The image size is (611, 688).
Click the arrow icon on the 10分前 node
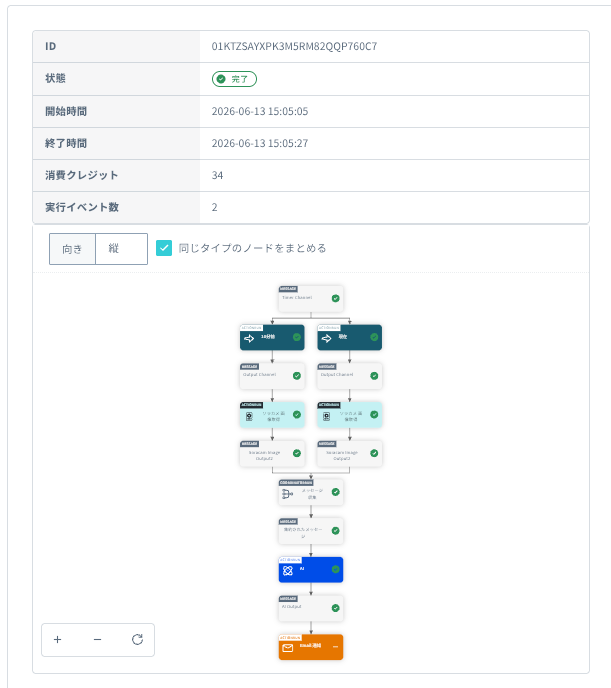pos(249,338)
